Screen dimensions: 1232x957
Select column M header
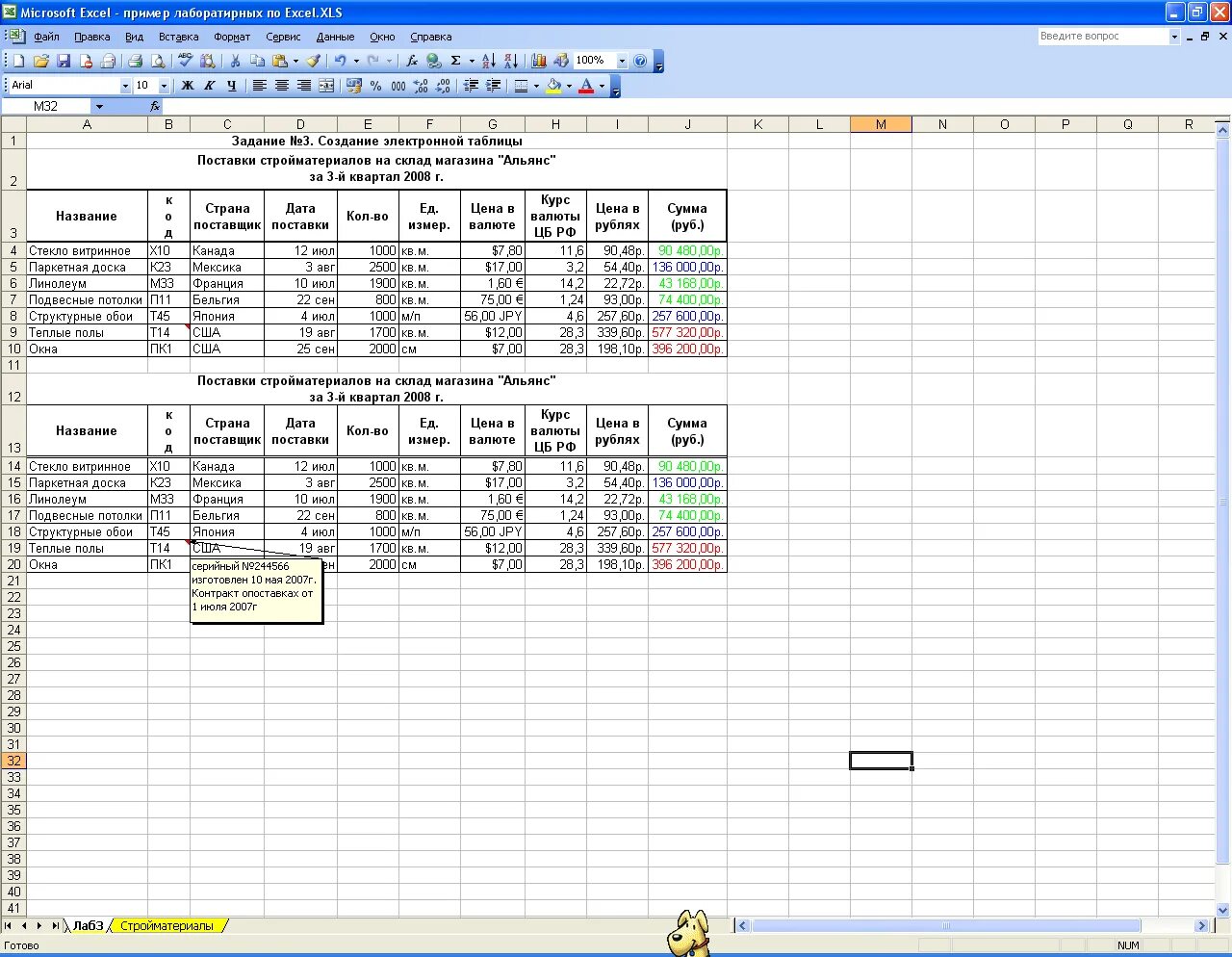(x=881, y=124)
